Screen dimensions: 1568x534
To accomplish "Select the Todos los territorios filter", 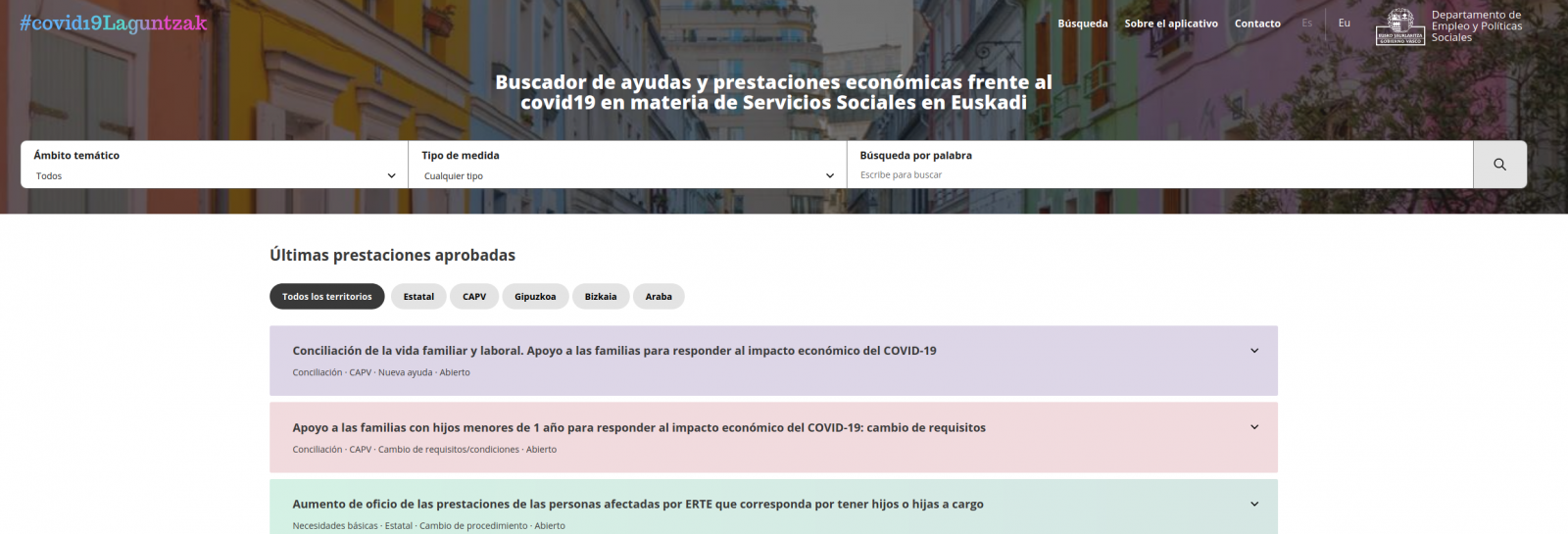I will (327, 297).
